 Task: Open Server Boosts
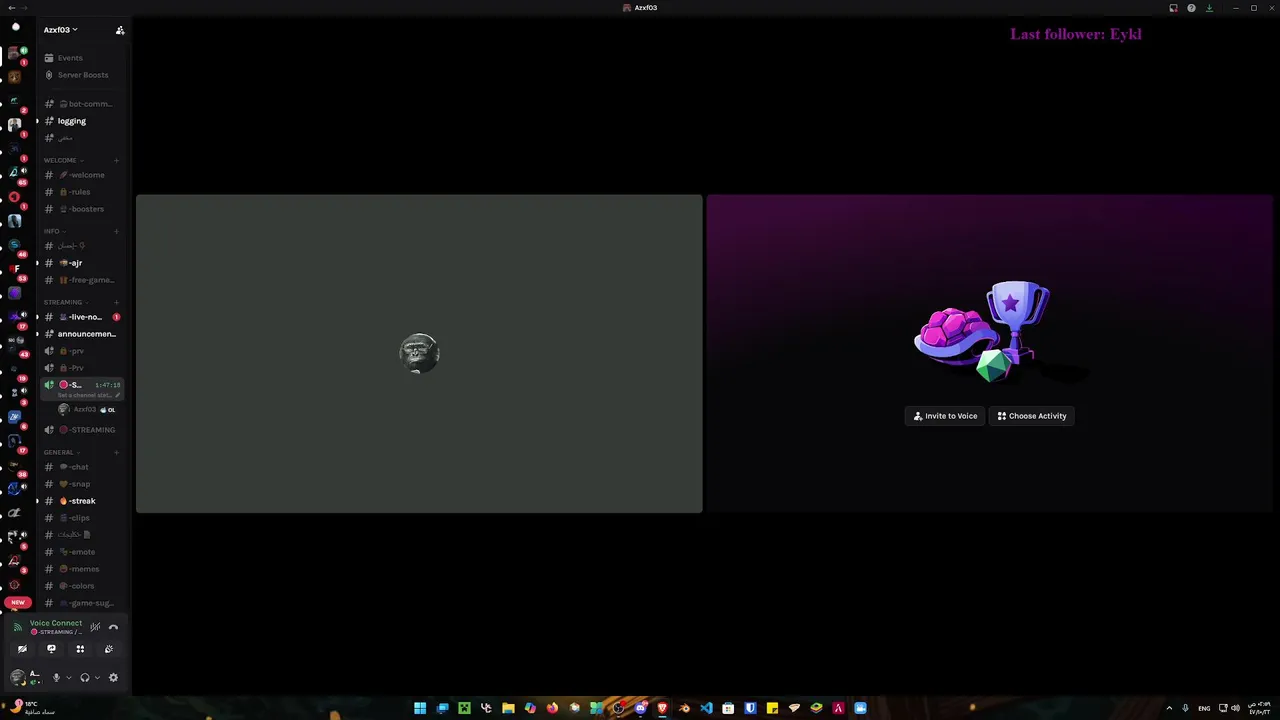coord(82,75)
